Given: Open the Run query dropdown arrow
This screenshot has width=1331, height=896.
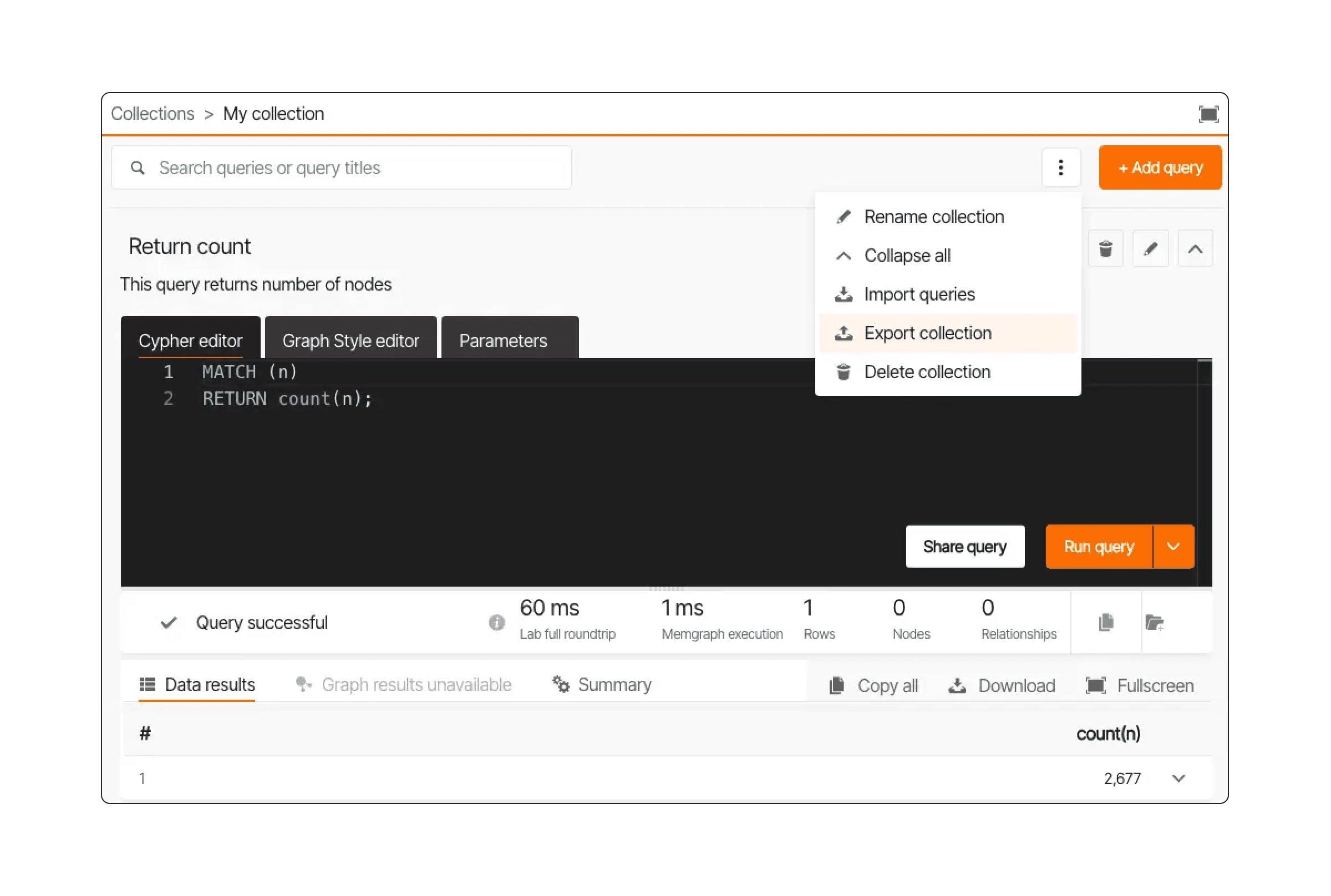Looking at the screenshot, I should point(1173,546).
